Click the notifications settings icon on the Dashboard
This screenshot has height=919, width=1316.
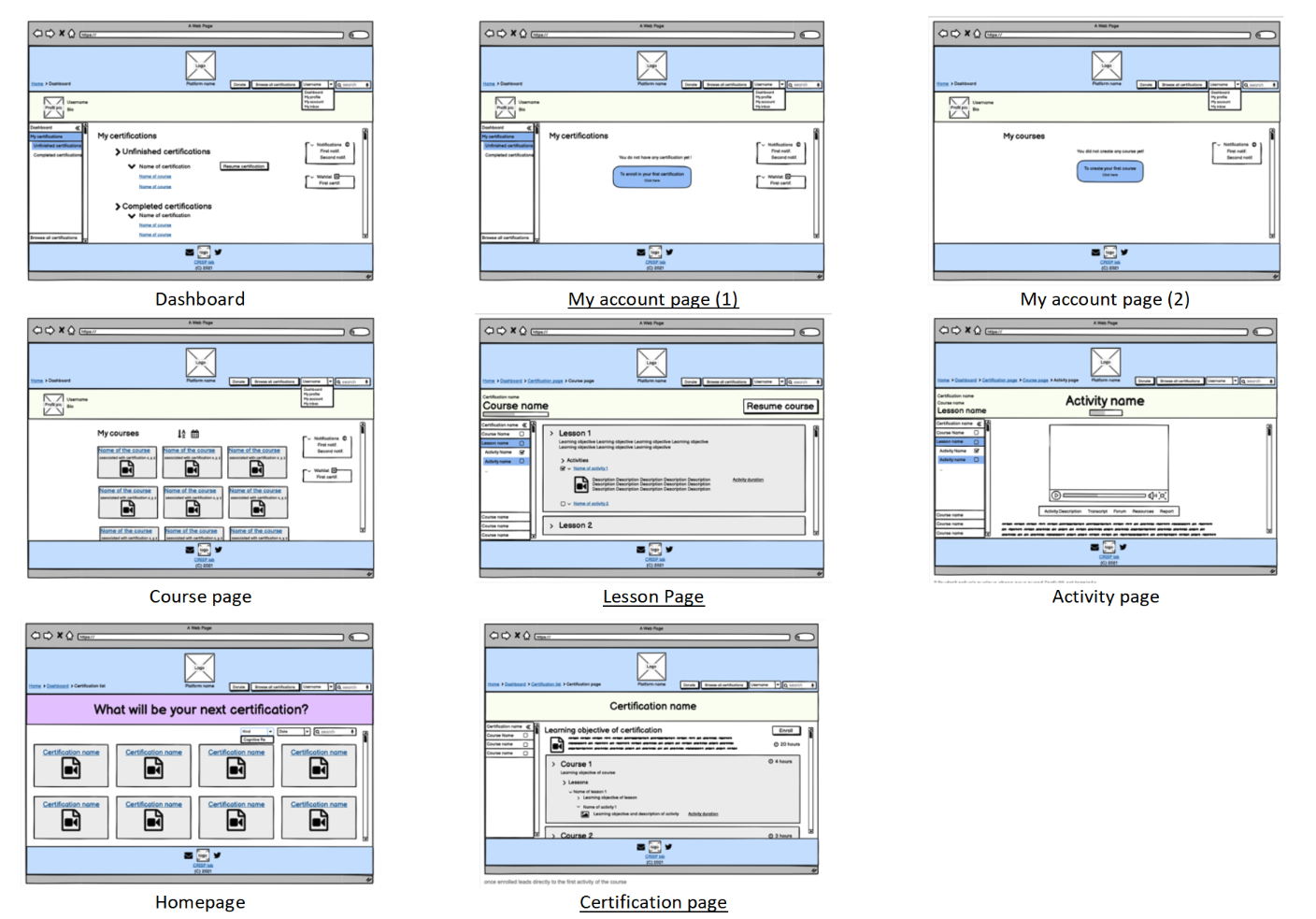pos(348,145)
